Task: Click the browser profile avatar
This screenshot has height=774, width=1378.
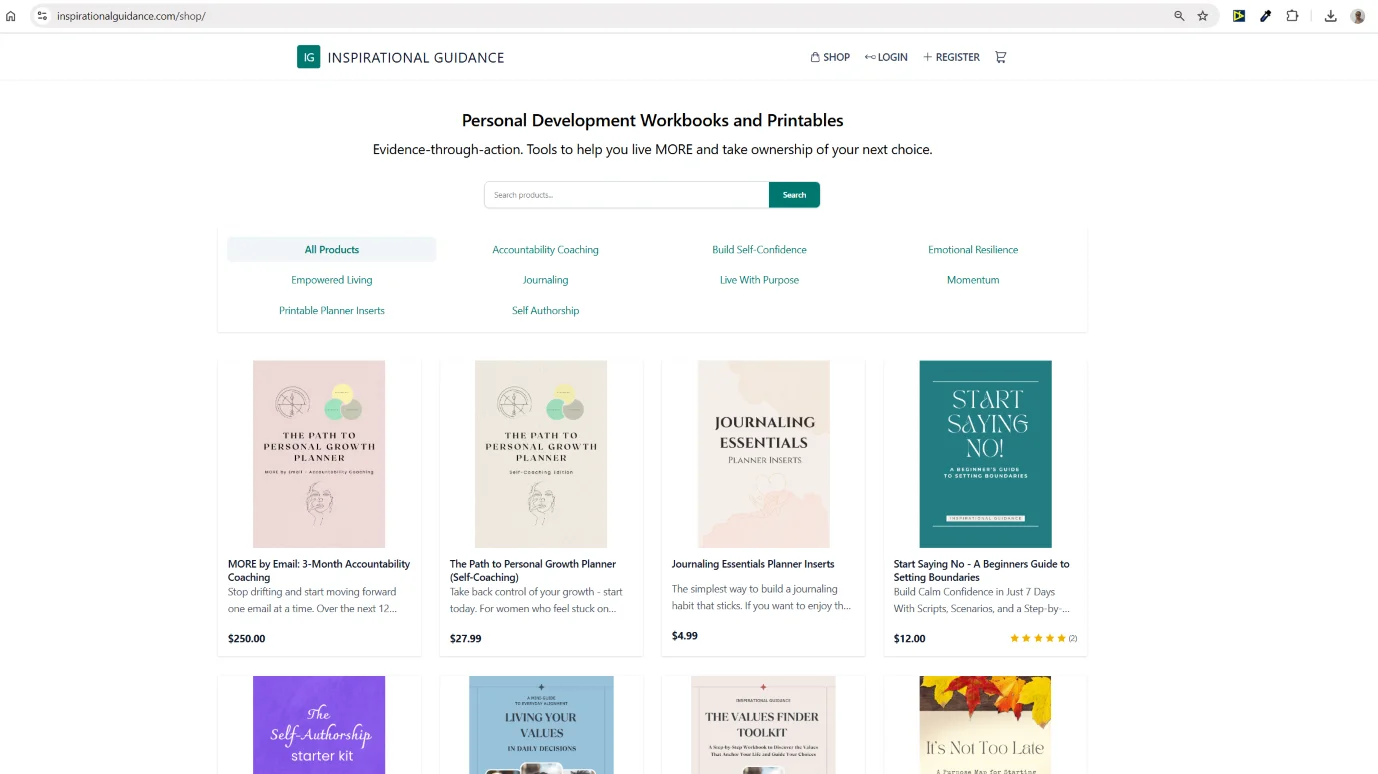Action: pos(1357,16)
